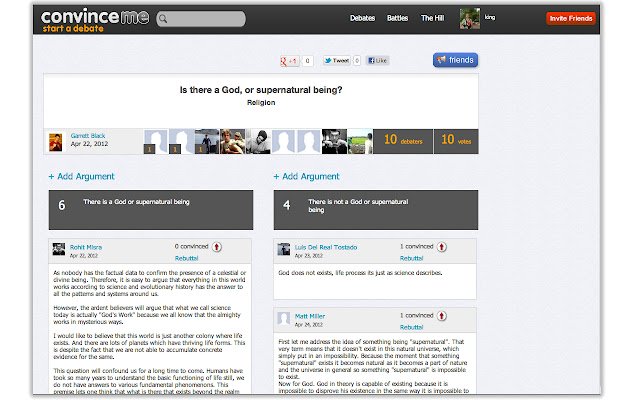
Task: Upvote Luis Del Real Tostado's argument arrow
Action: coord(442,247)
